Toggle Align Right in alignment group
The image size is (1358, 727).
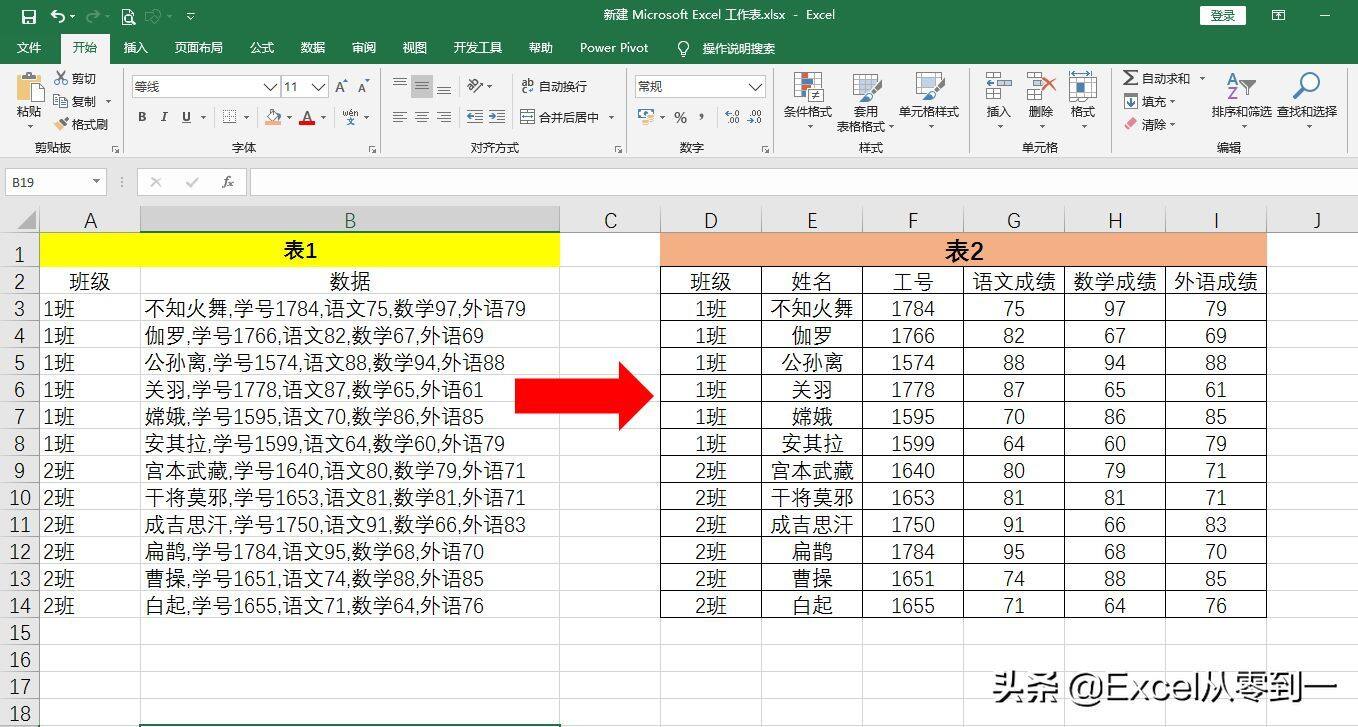click(444, 117)
